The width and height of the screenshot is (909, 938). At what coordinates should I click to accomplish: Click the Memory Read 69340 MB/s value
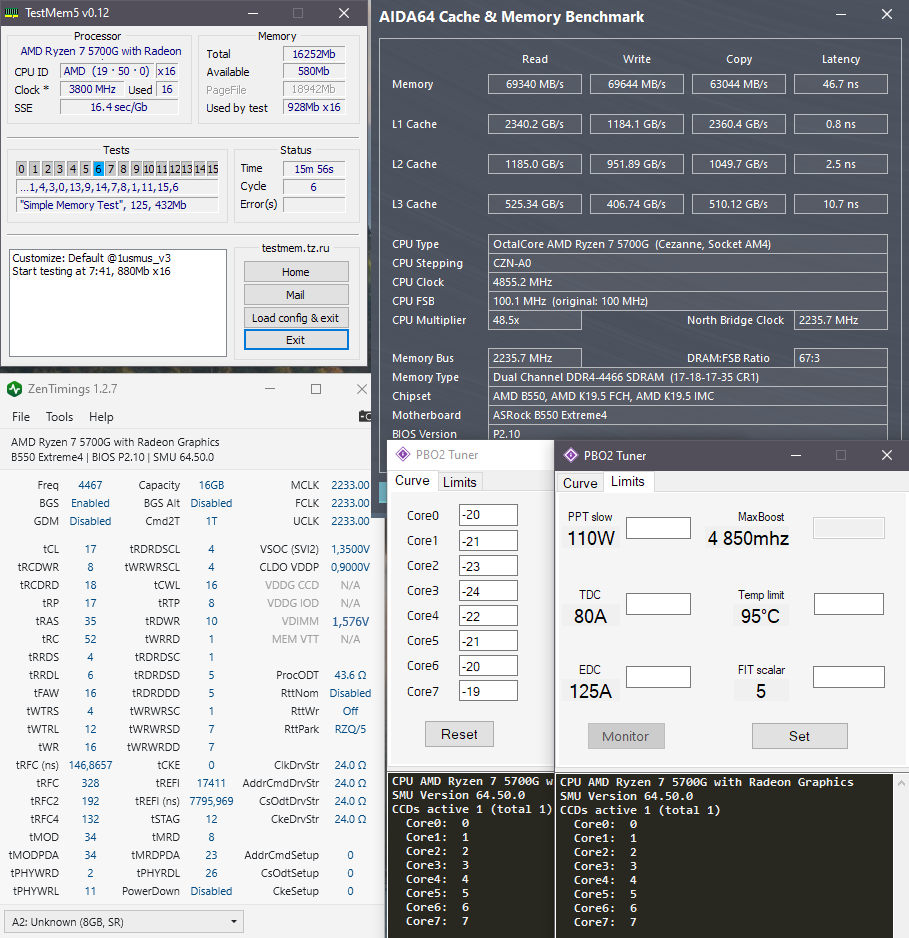535,84
